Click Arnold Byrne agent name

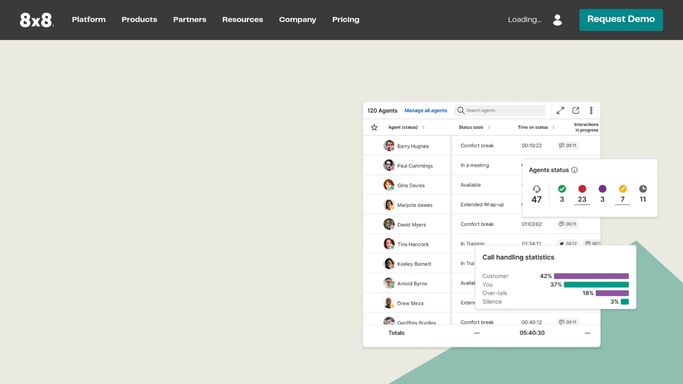412,283
